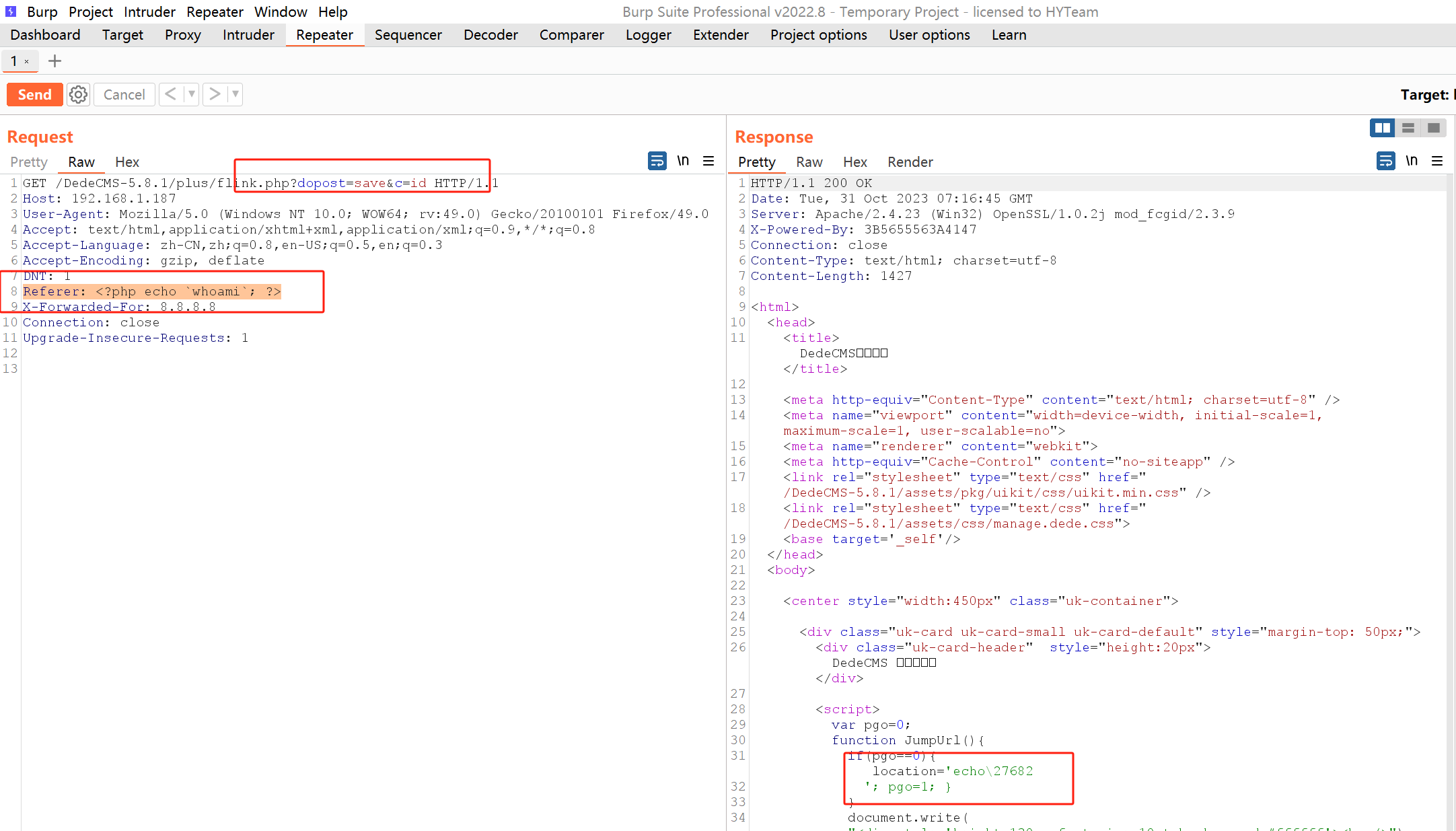Image resolution: width=1456 pixels, height=831 pixels.
Task: Open history dropdown beside back arrow
Action: 192,94
